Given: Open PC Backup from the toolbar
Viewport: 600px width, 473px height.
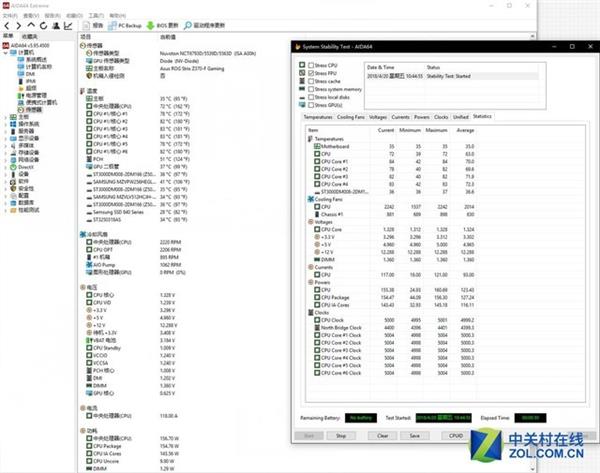Looking at the screenshot, I should (125, 26).
